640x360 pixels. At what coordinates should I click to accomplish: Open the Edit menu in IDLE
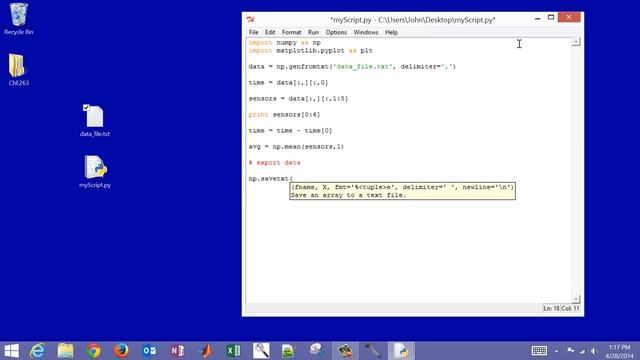coord(270,32)
